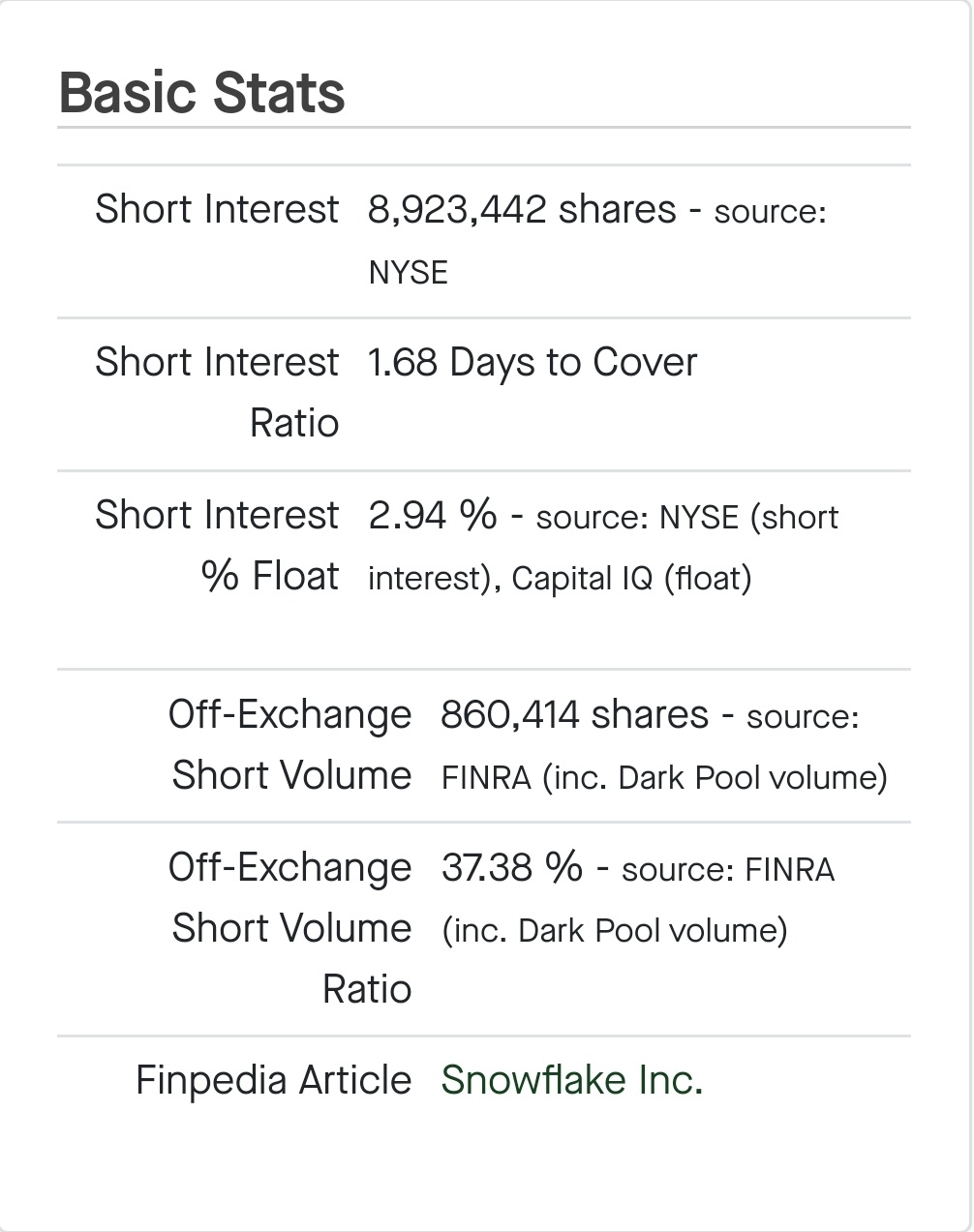The width and height of the screenshot is (974, 1232).
Task: Click FINRA (inc. Dark Pool volume) source text
Action: pos(664,778)
